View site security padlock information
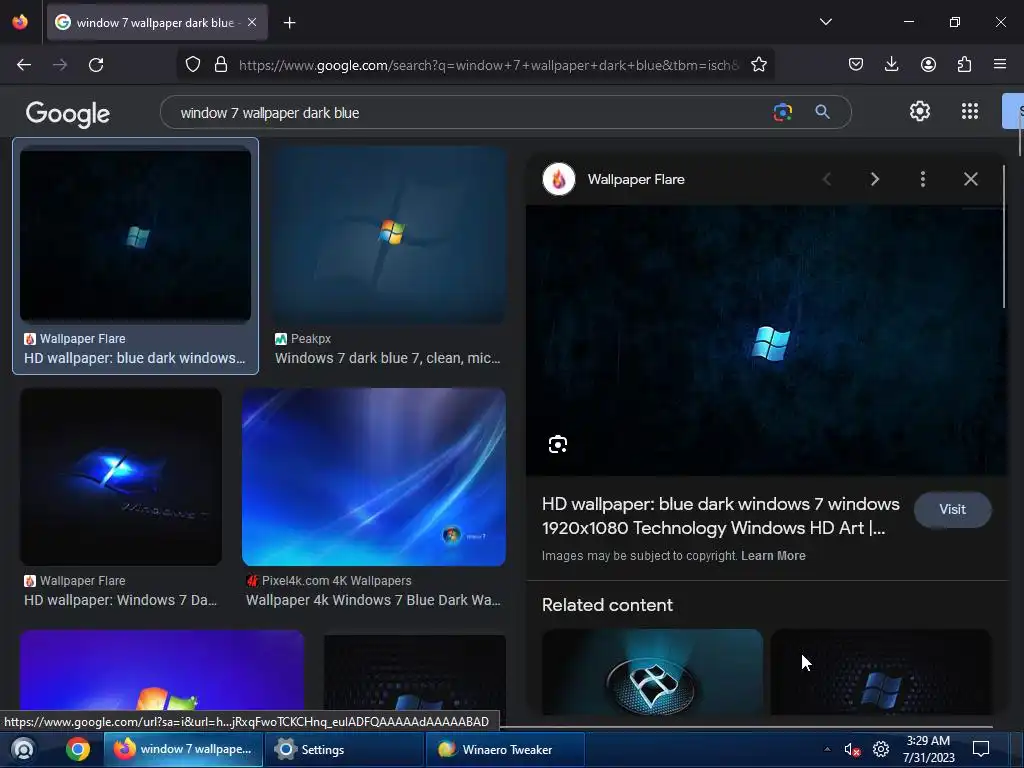The height and width of the screenshot is (768, 1024). (x=221, y=65)
